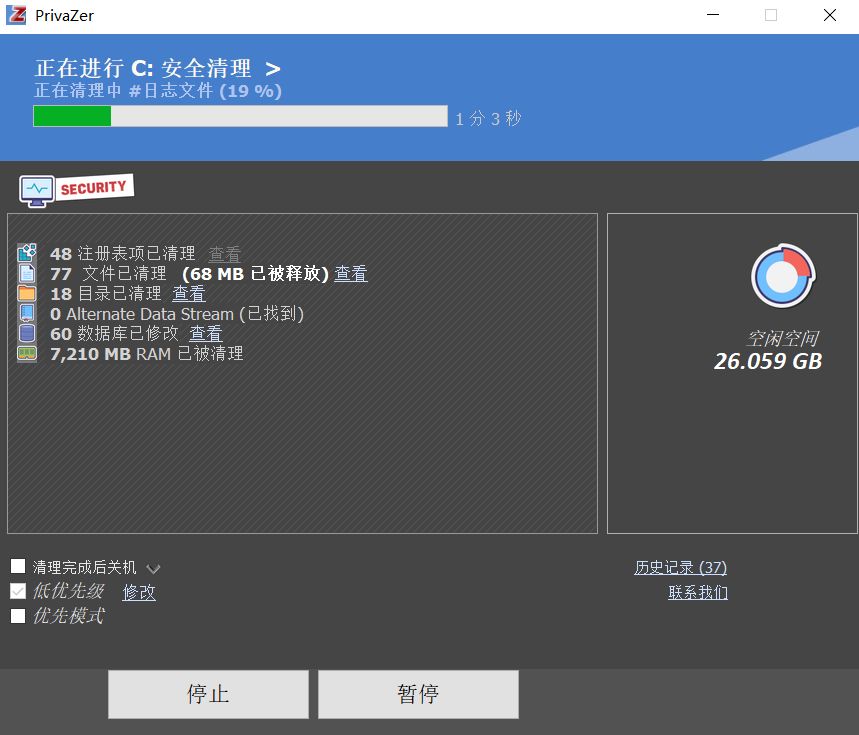Open the 历史记录 (37) link
Screen dimensions: 859x735
tap(680, 567)
